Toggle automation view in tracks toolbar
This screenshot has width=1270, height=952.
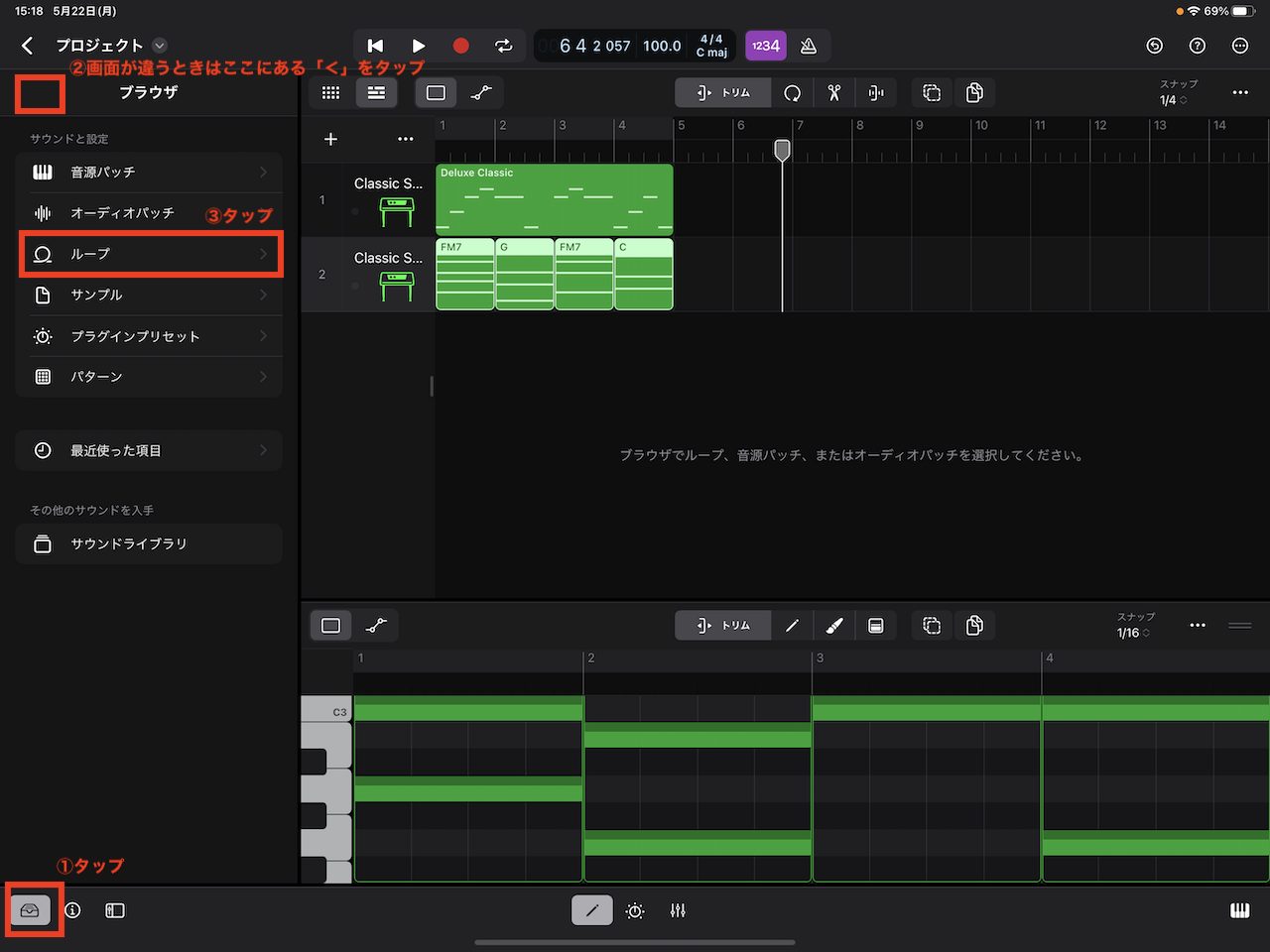[481, 92]
